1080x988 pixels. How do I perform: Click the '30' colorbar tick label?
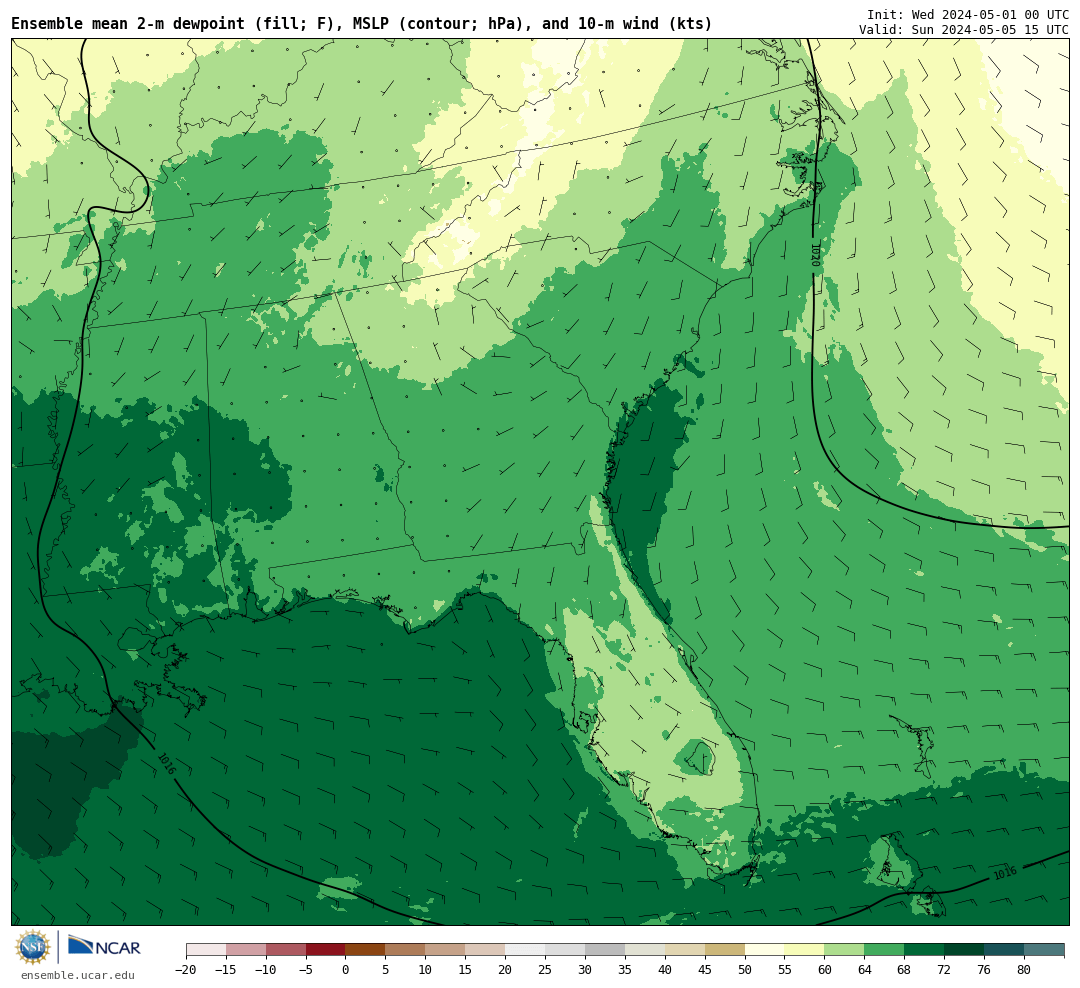[x=585, y=969]
